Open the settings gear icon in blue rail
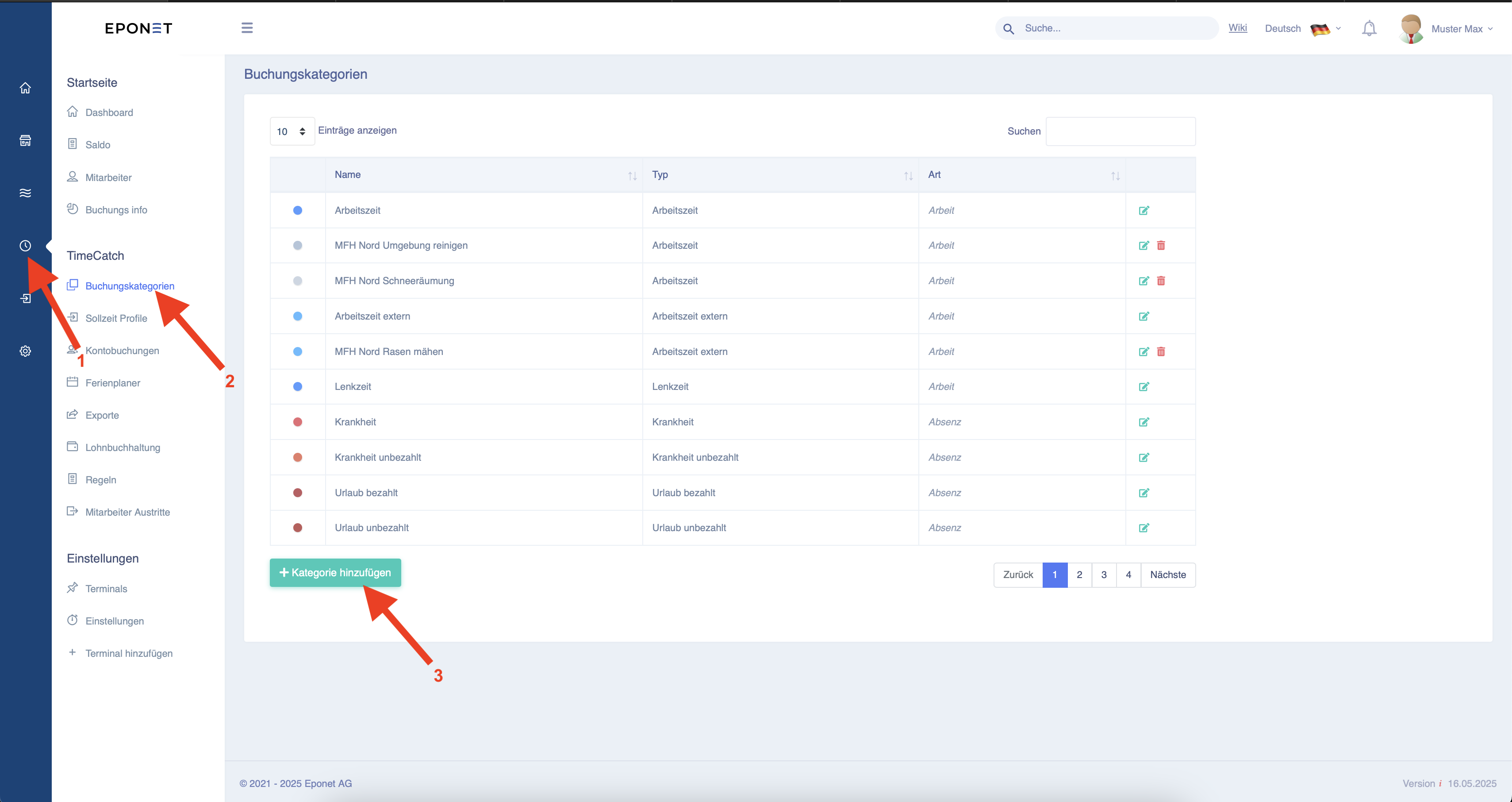Image resolution: width=1512 pixels, height=802 pixels. [x=25, y=351]
